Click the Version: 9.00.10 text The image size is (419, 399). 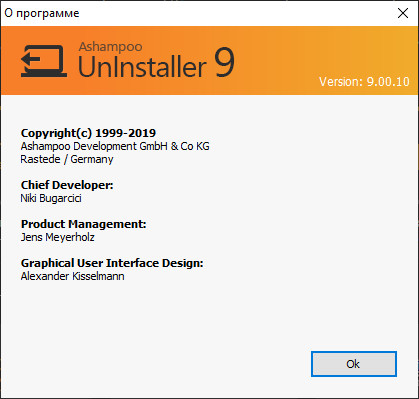[x=364, y=82]
